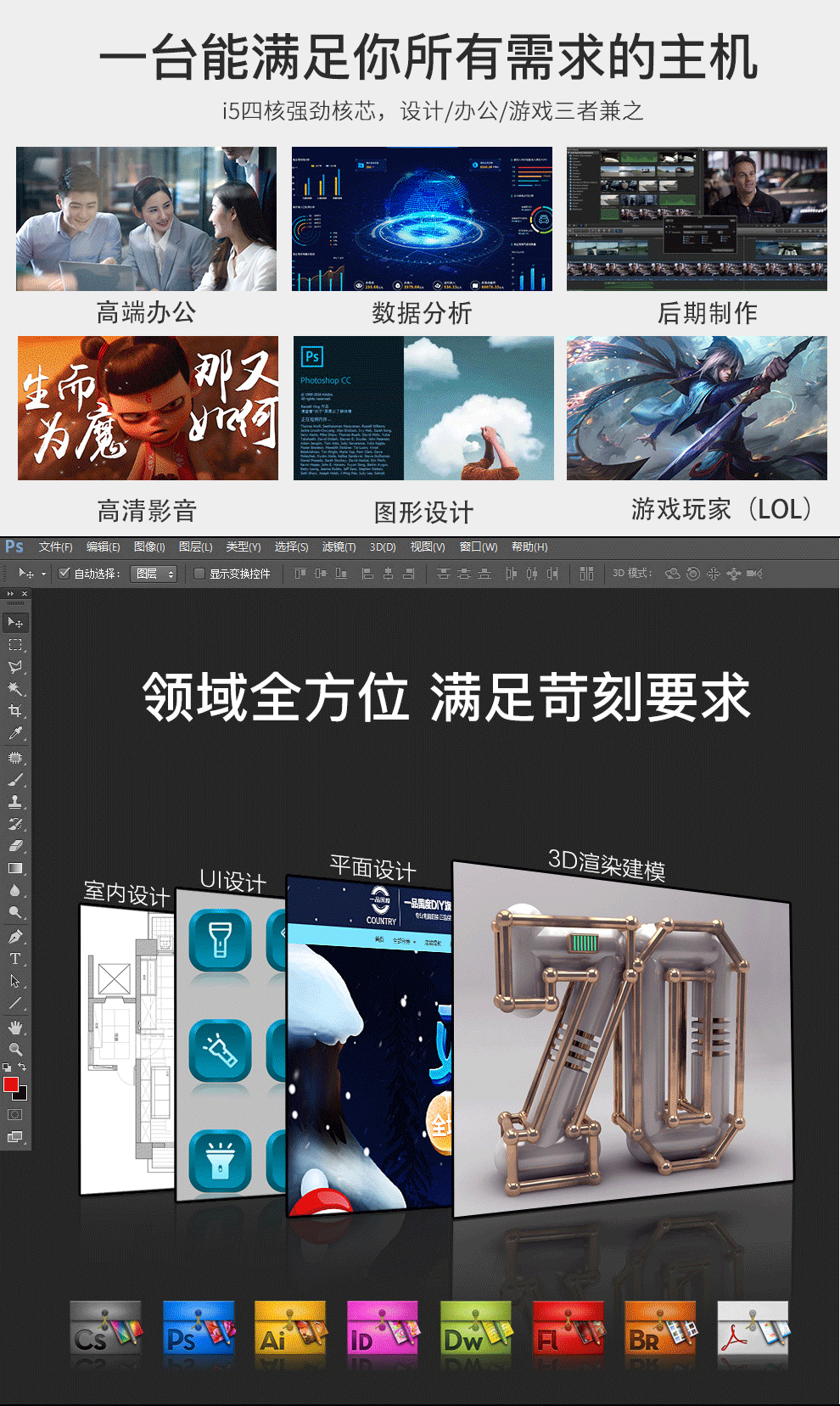Click the 数据分析 dashboard image

(x=422, y=219)
